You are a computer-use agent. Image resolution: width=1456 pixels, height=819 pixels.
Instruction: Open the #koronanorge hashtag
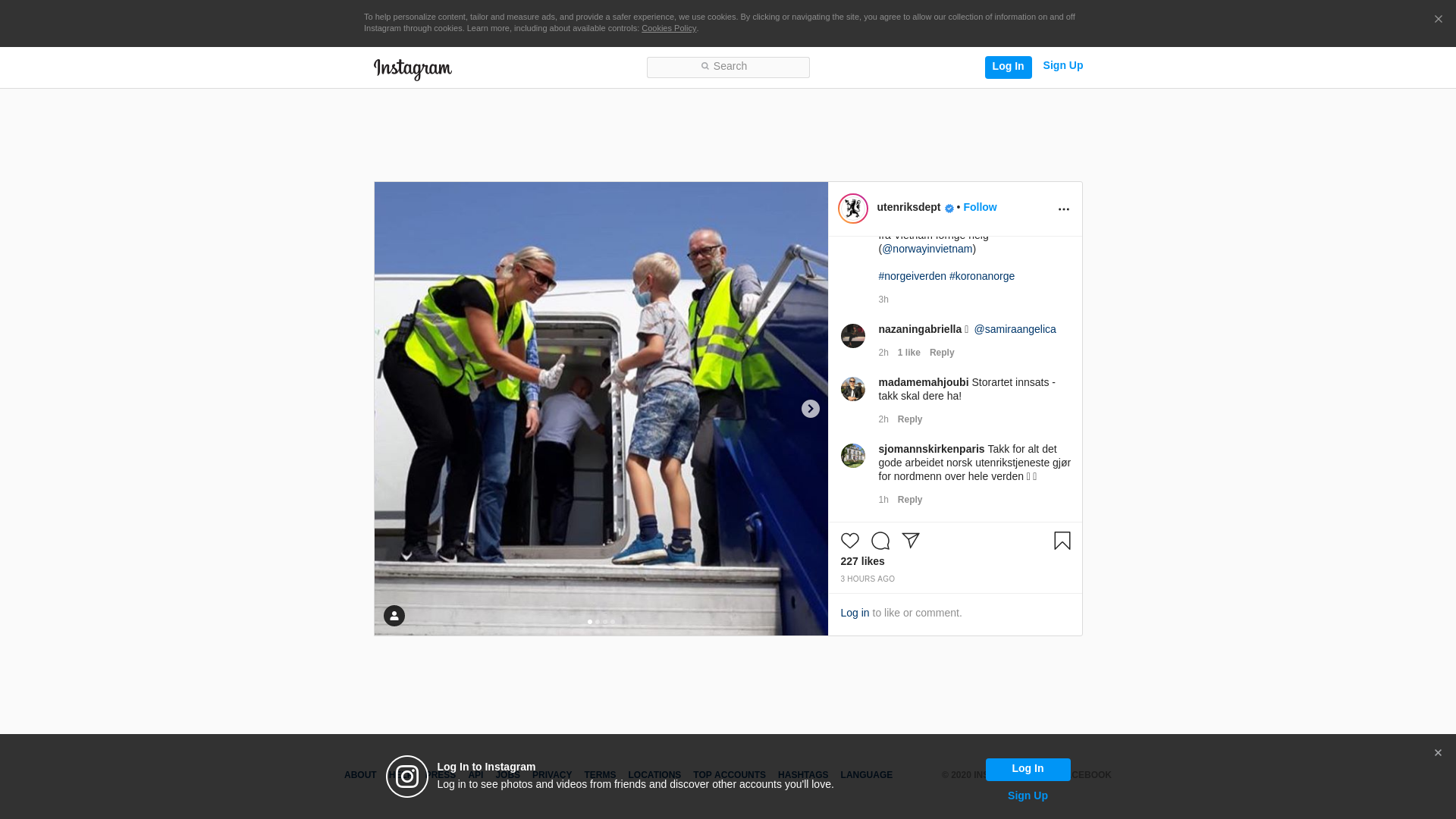pos(982,276)
